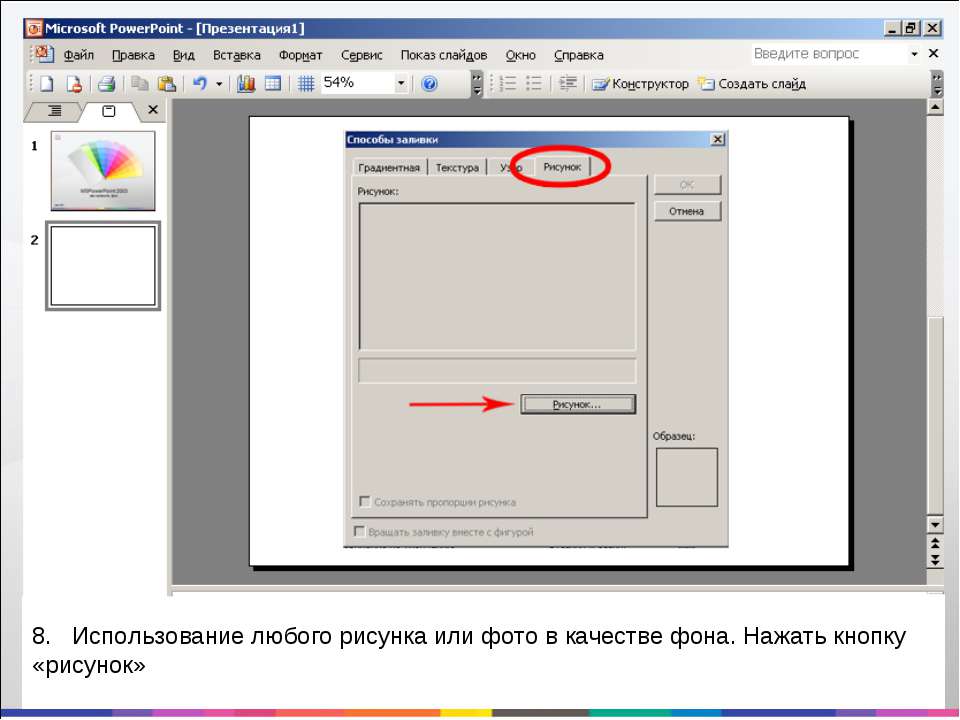Open the Вставка menu
The height and width of the screenshot is (720, 960).
pos(236,55)
